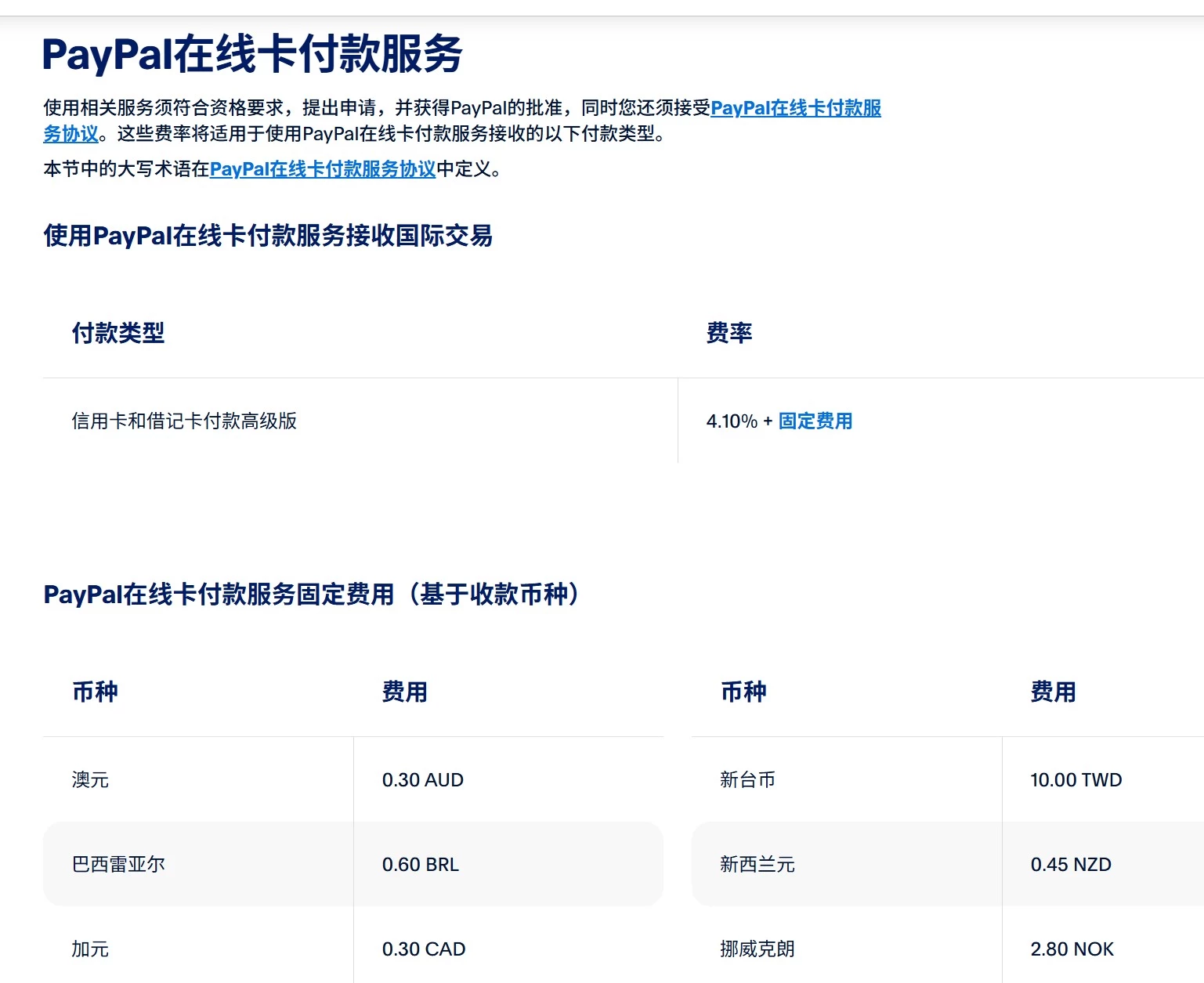Open PayPal在线卡付款服务协议 link in the first paragraph

pos(796,108)
